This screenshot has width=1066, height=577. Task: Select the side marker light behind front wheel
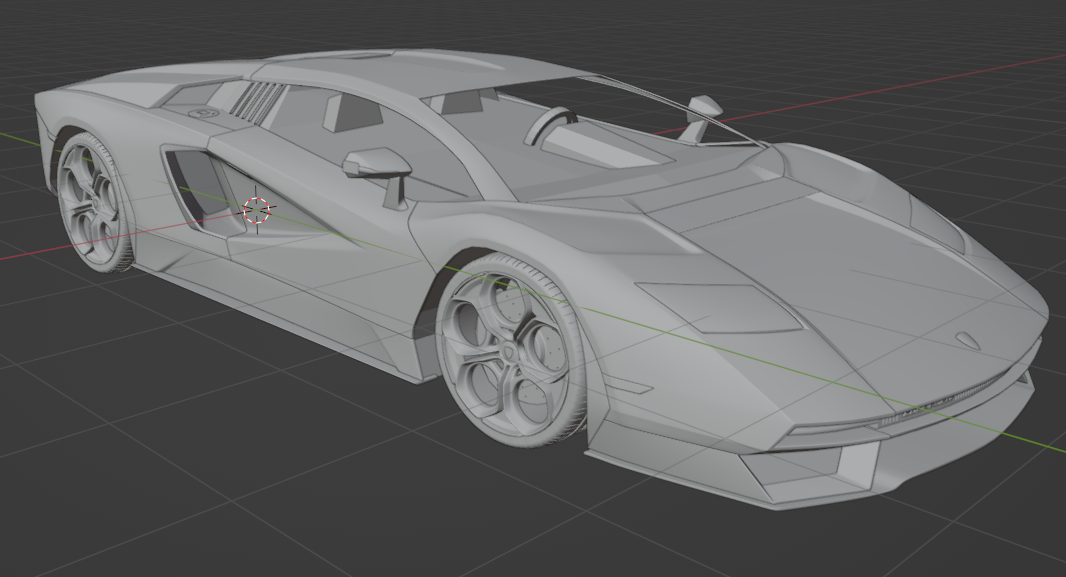click(630, 385)
